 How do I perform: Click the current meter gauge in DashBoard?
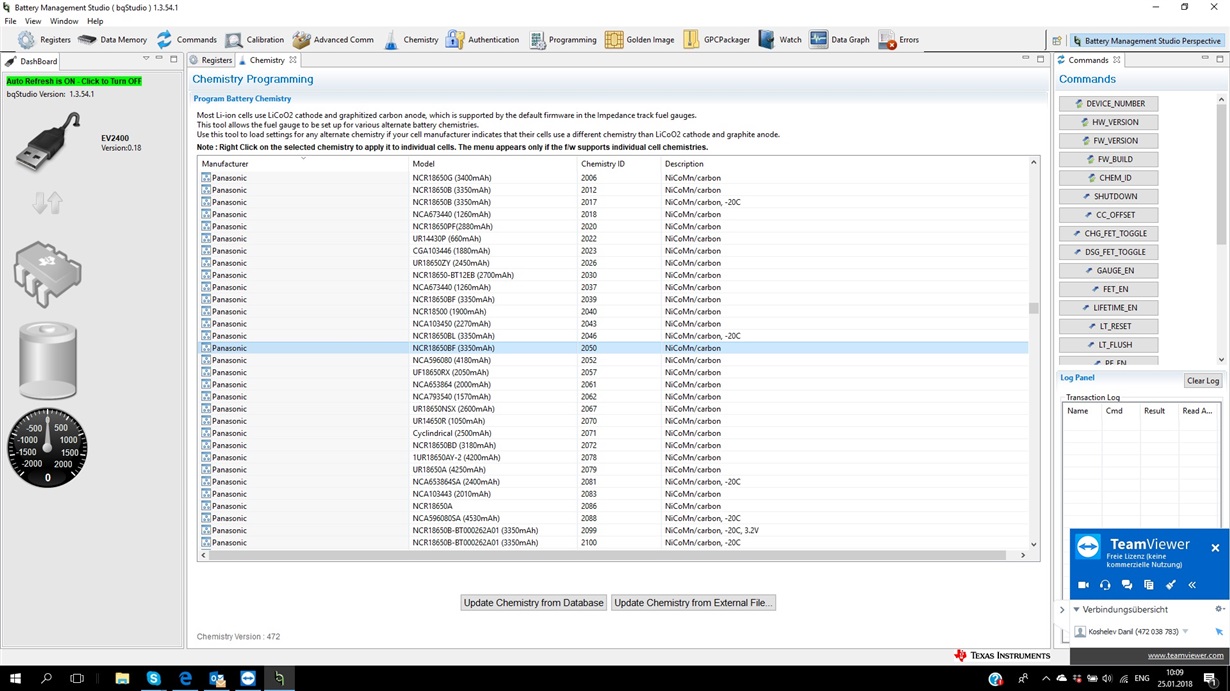tap(47, 448)
